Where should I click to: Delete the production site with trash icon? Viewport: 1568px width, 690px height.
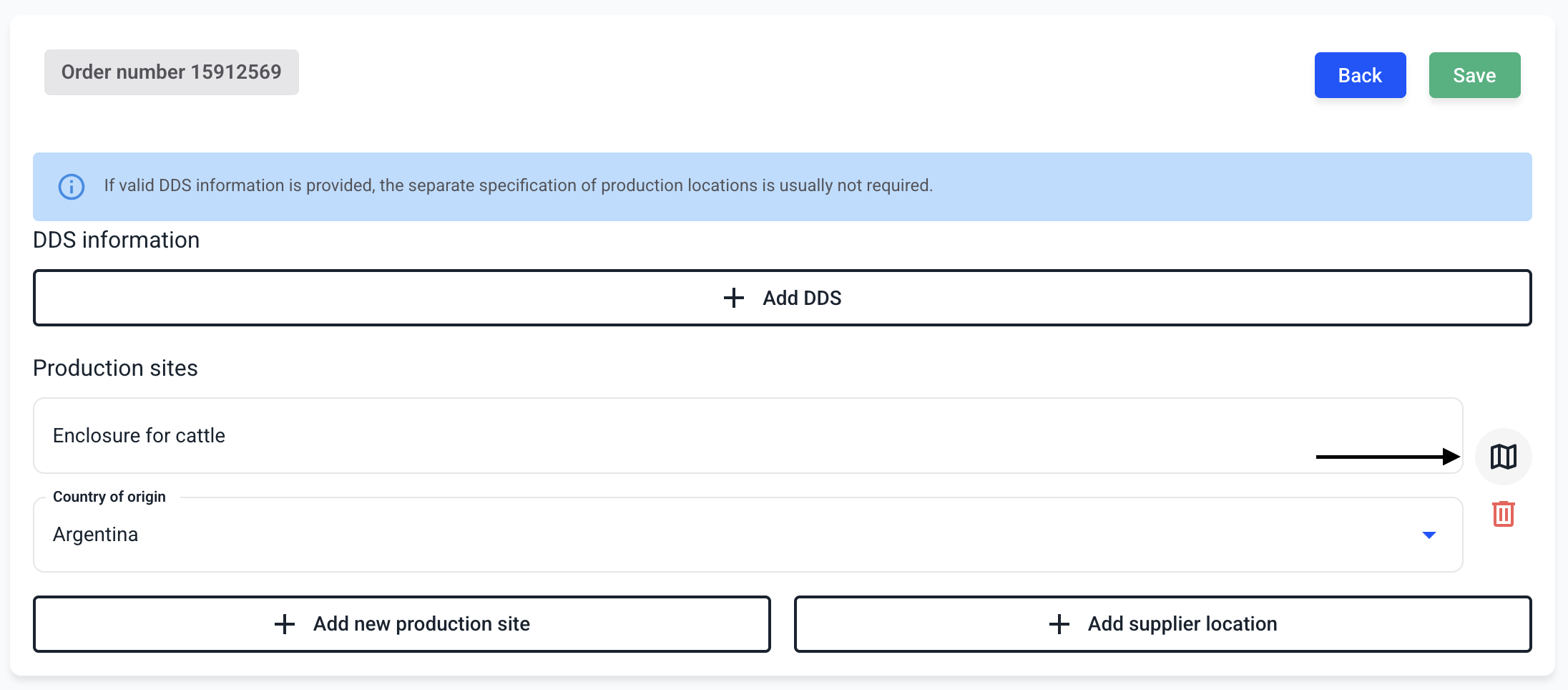[x=1503, y=514]
